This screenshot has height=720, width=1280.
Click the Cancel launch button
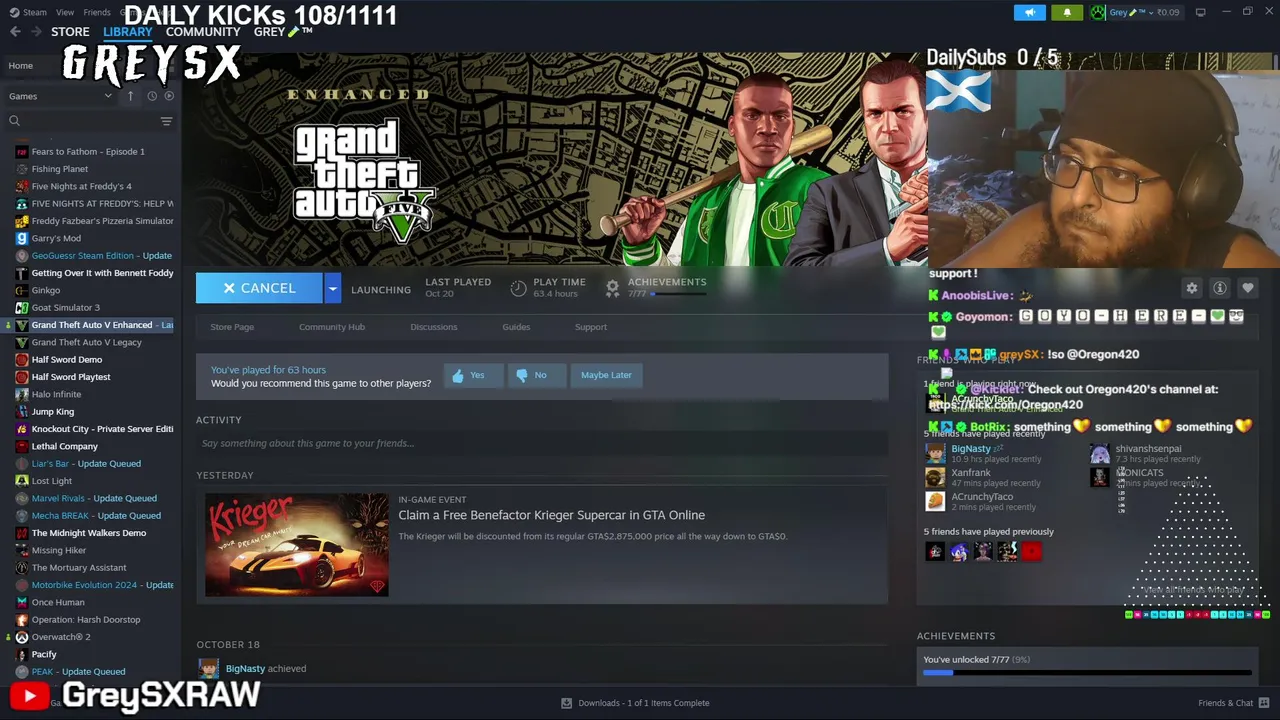(x=260, y=288)
